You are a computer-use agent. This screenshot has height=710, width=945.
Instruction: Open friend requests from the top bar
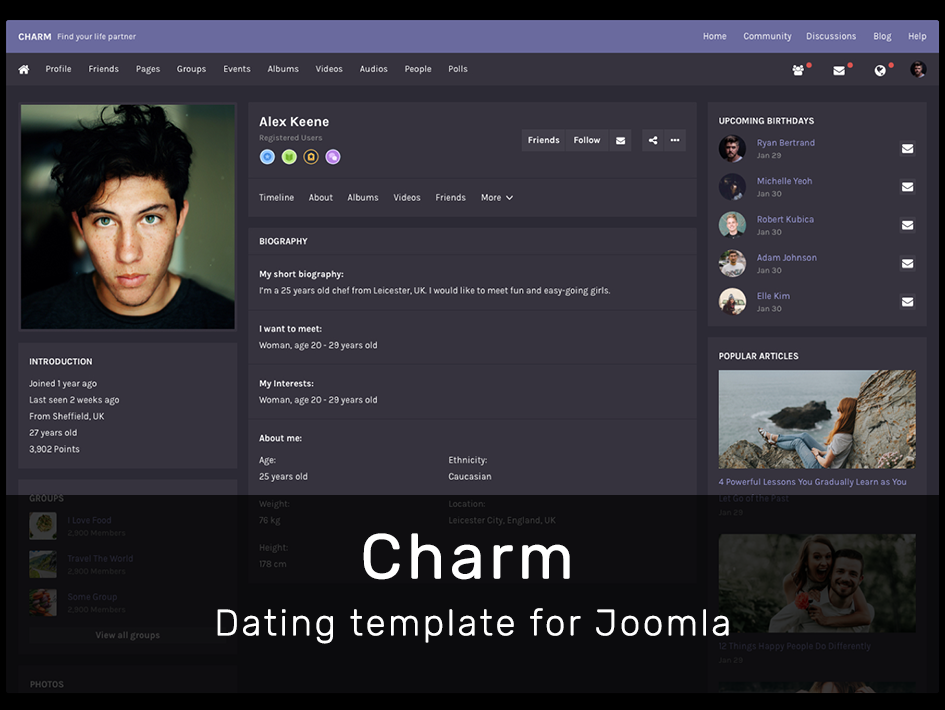pos(796,69)
